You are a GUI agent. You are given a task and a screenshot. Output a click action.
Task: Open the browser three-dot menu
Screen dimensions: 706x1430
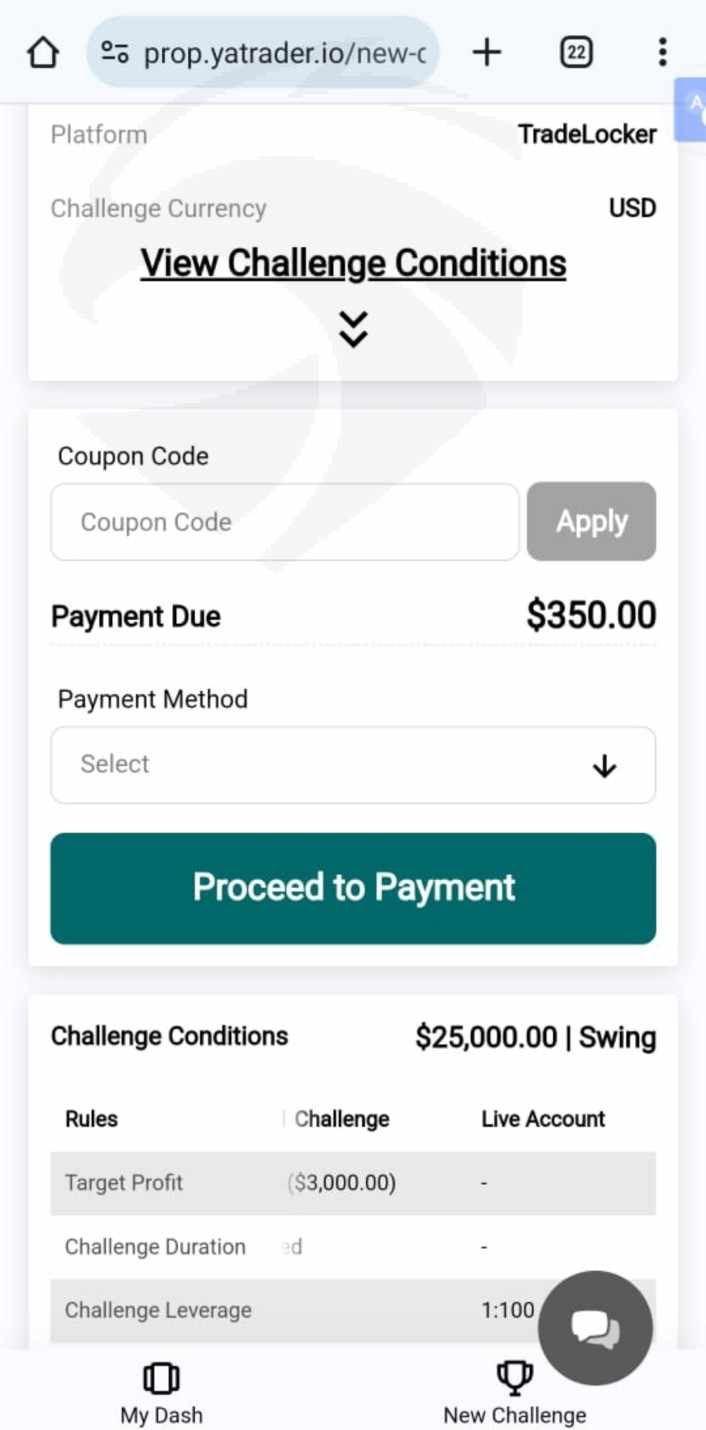pyautogui.click(x=662, y=52)
